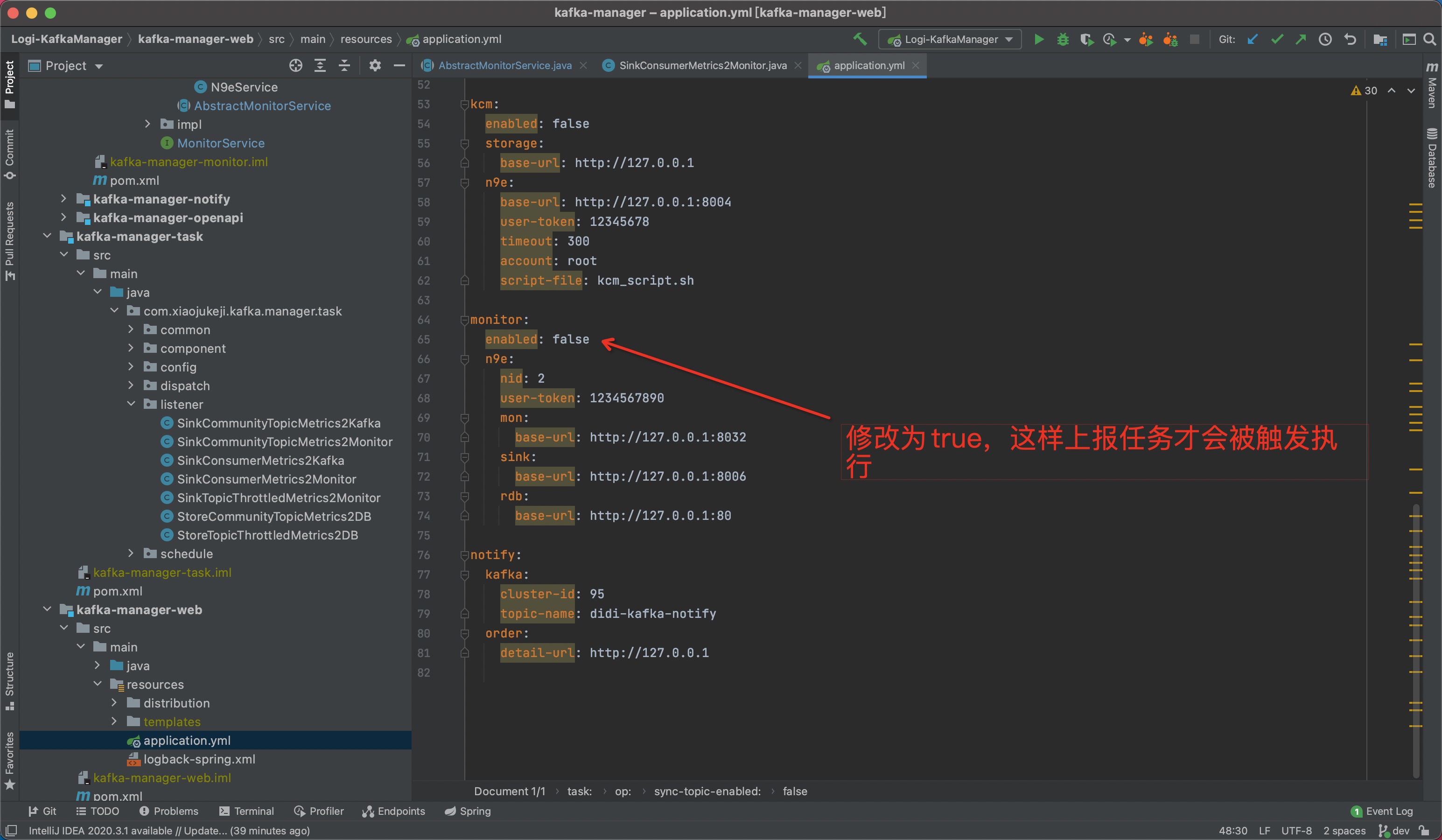Click Select Opened File target icon
The height and width of the screenshot is (840, 1442).
[295, 66]
